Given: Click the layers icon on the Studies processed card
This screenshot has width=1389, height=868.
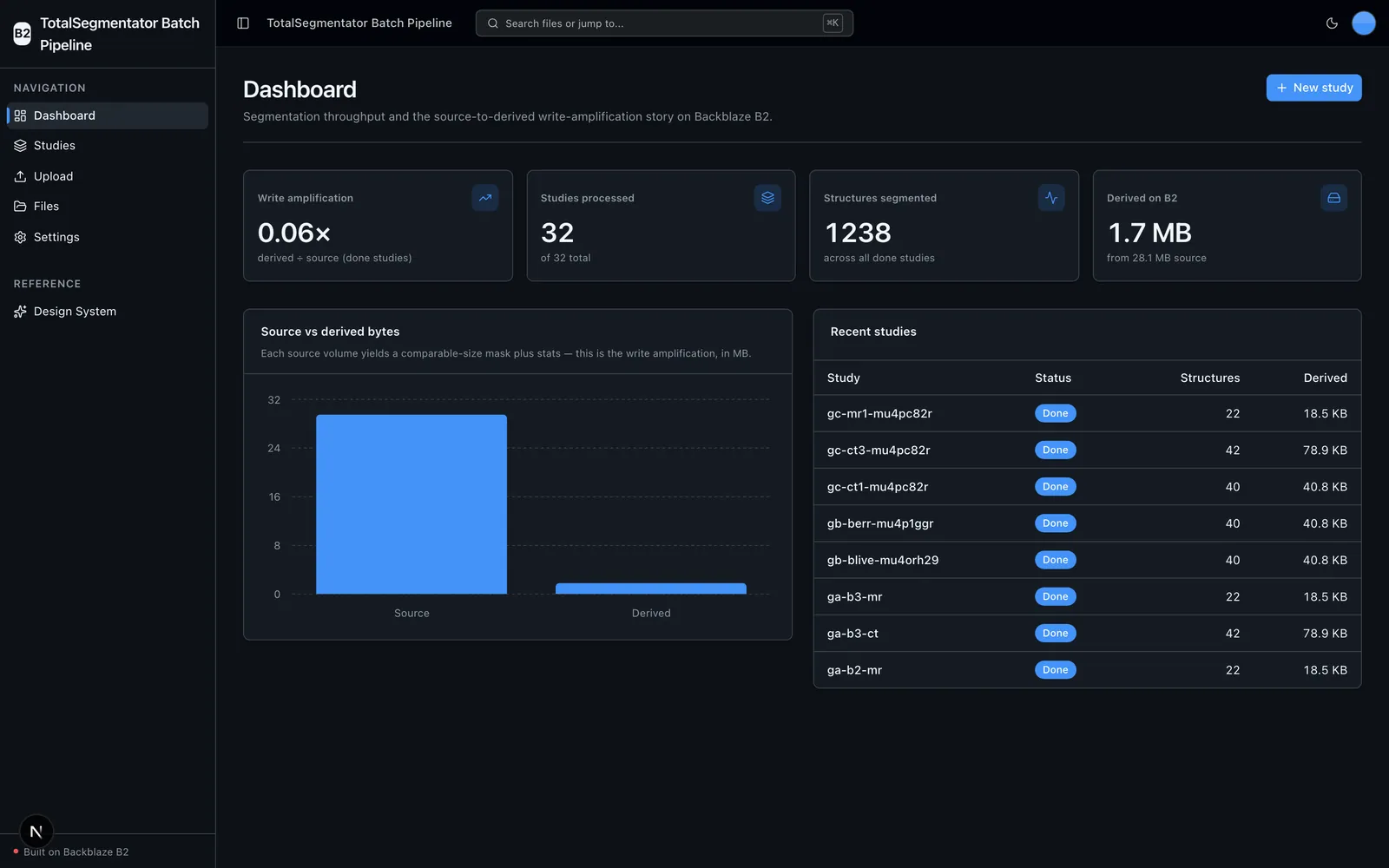Looking at the screenshot, I should point(767,198).
